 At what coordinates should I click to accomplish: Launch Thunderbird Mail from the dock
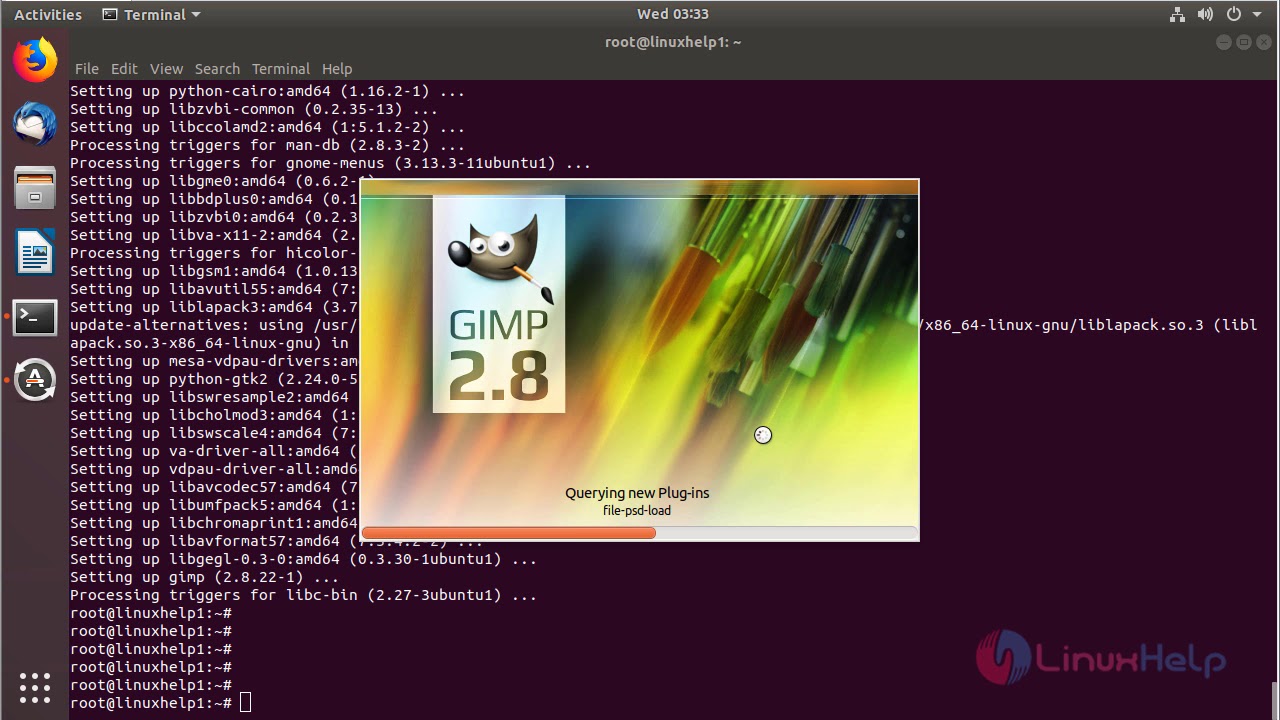click(35, 124)
